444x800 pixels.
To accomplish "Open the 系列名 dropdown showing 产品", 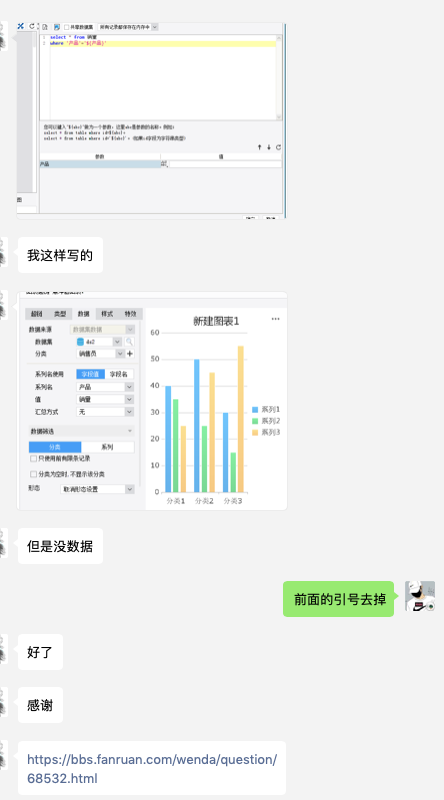I will click(105, 387).
